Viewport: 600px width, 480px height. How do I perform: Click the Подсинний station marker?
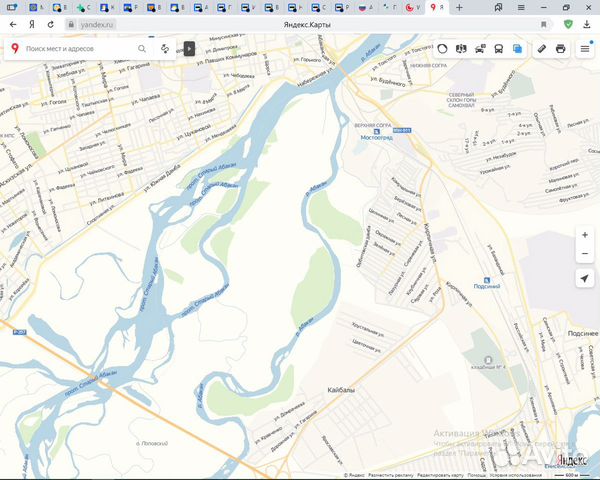pos(487,283)
